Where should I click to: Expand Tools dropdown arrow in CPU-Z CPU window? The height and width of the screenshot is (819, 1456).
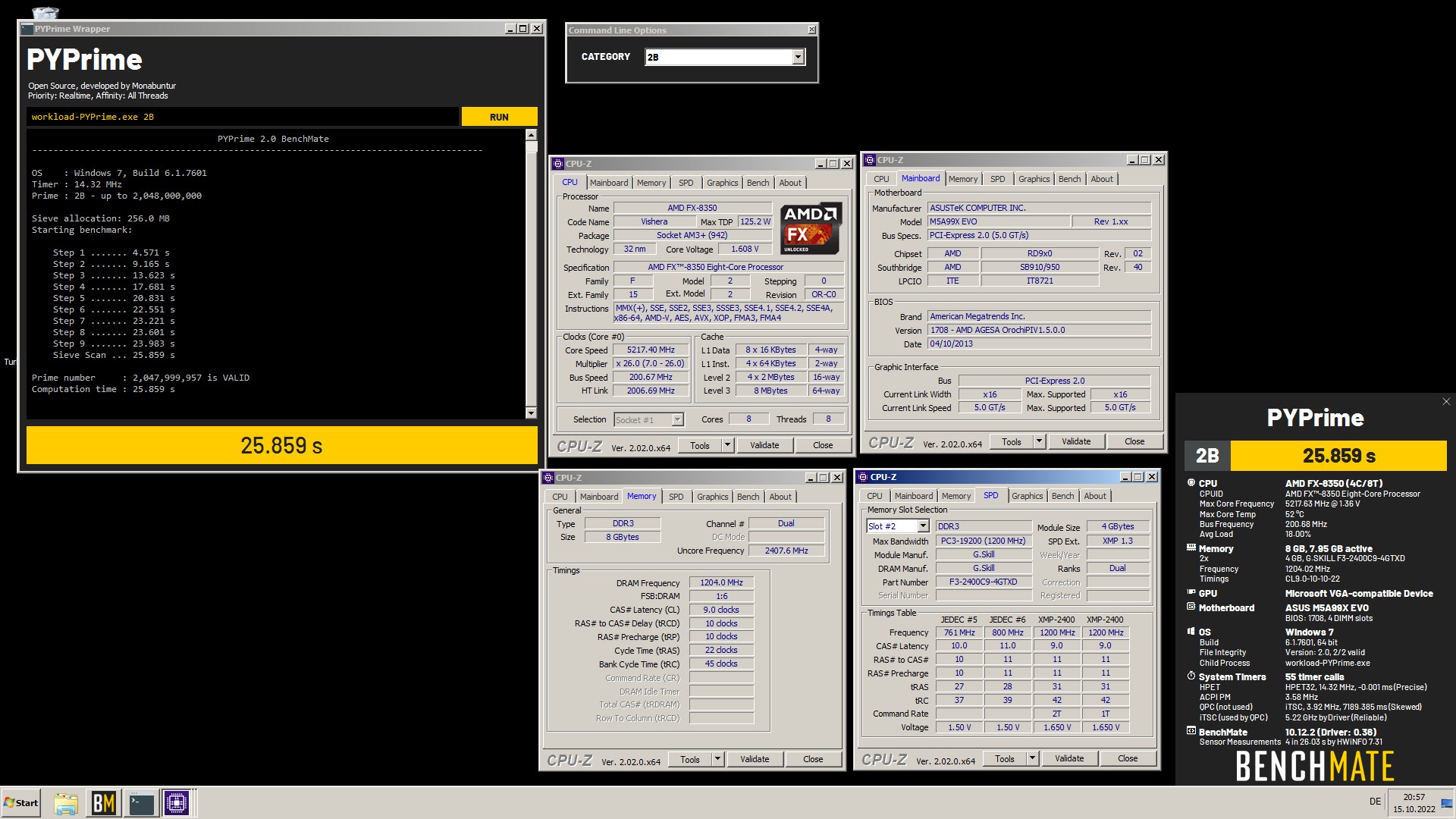click(727, 445)
